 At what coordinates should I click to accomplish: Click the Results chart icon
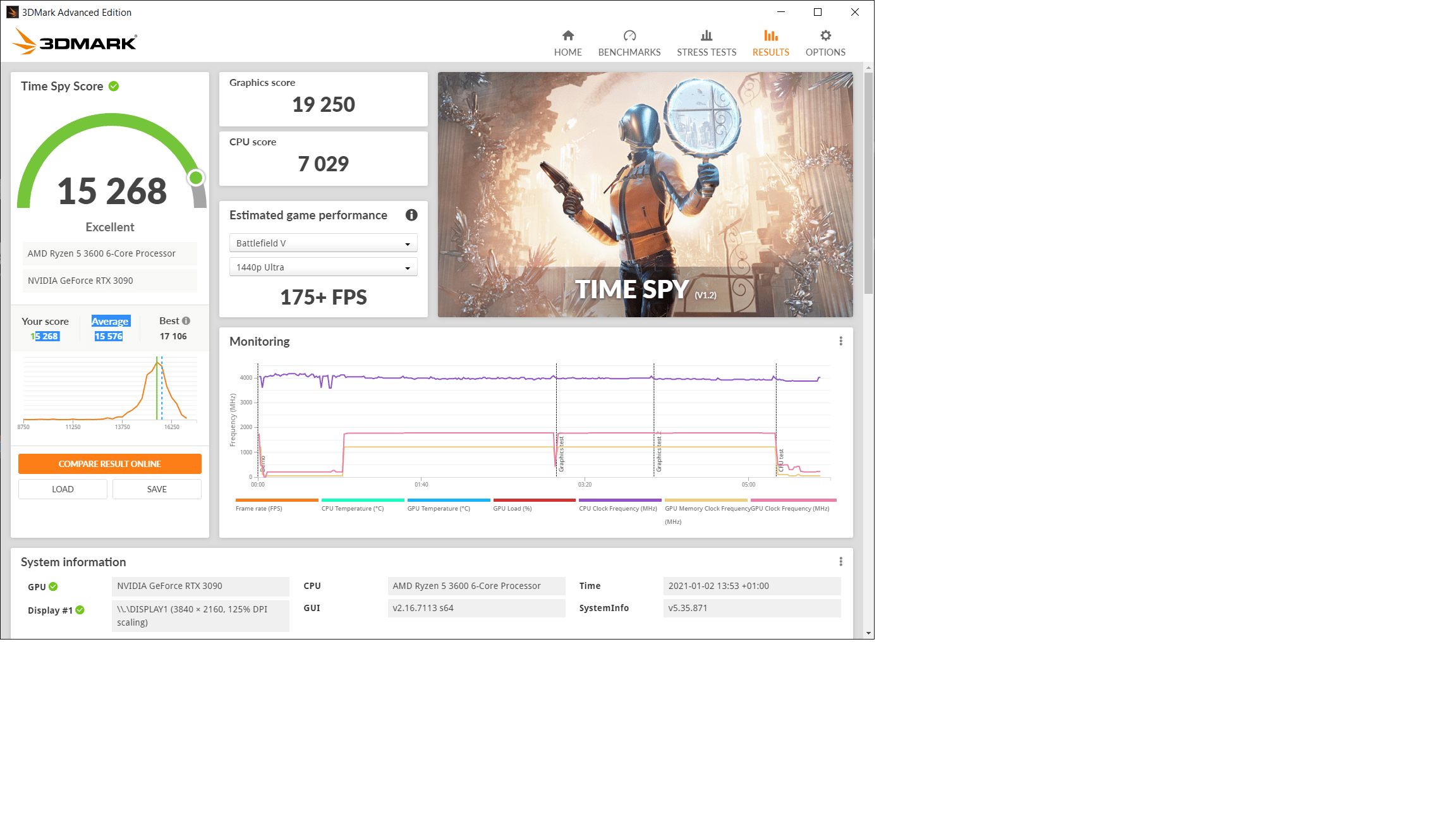coord(771,35)
